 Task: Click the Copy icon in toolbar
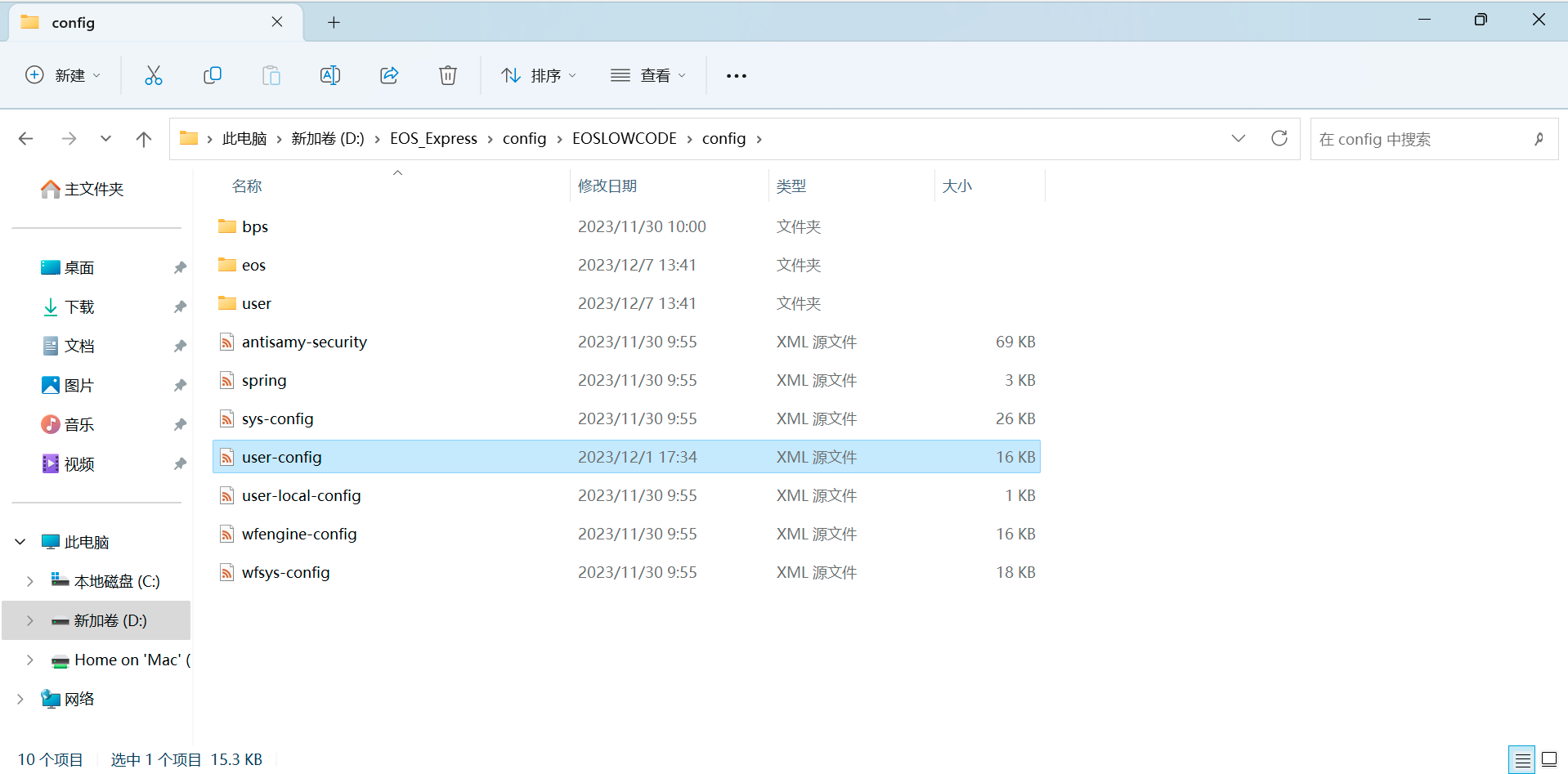[213, 75]
